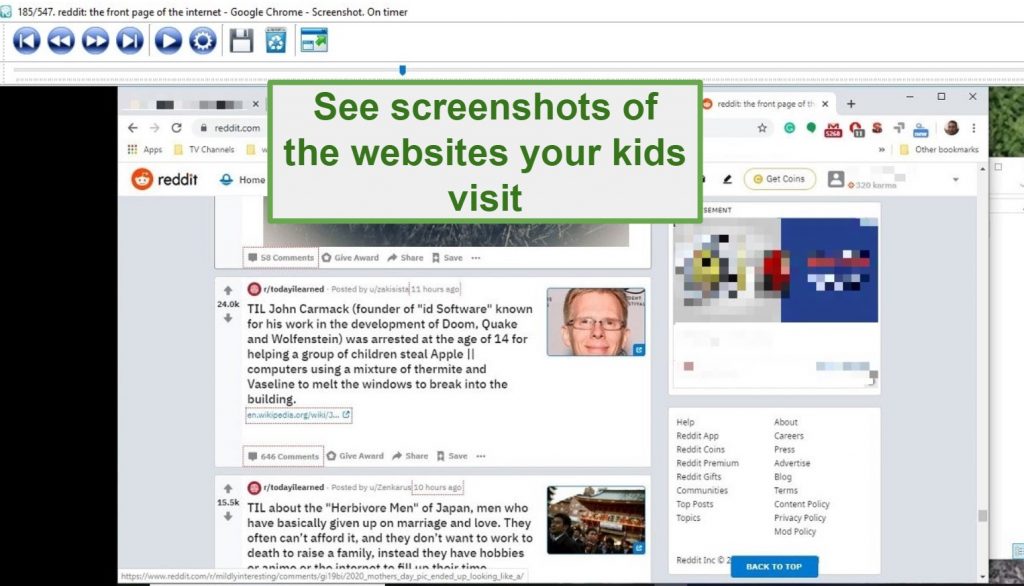
Task: Close the reddit front page tab
Action: coord(825,104)
